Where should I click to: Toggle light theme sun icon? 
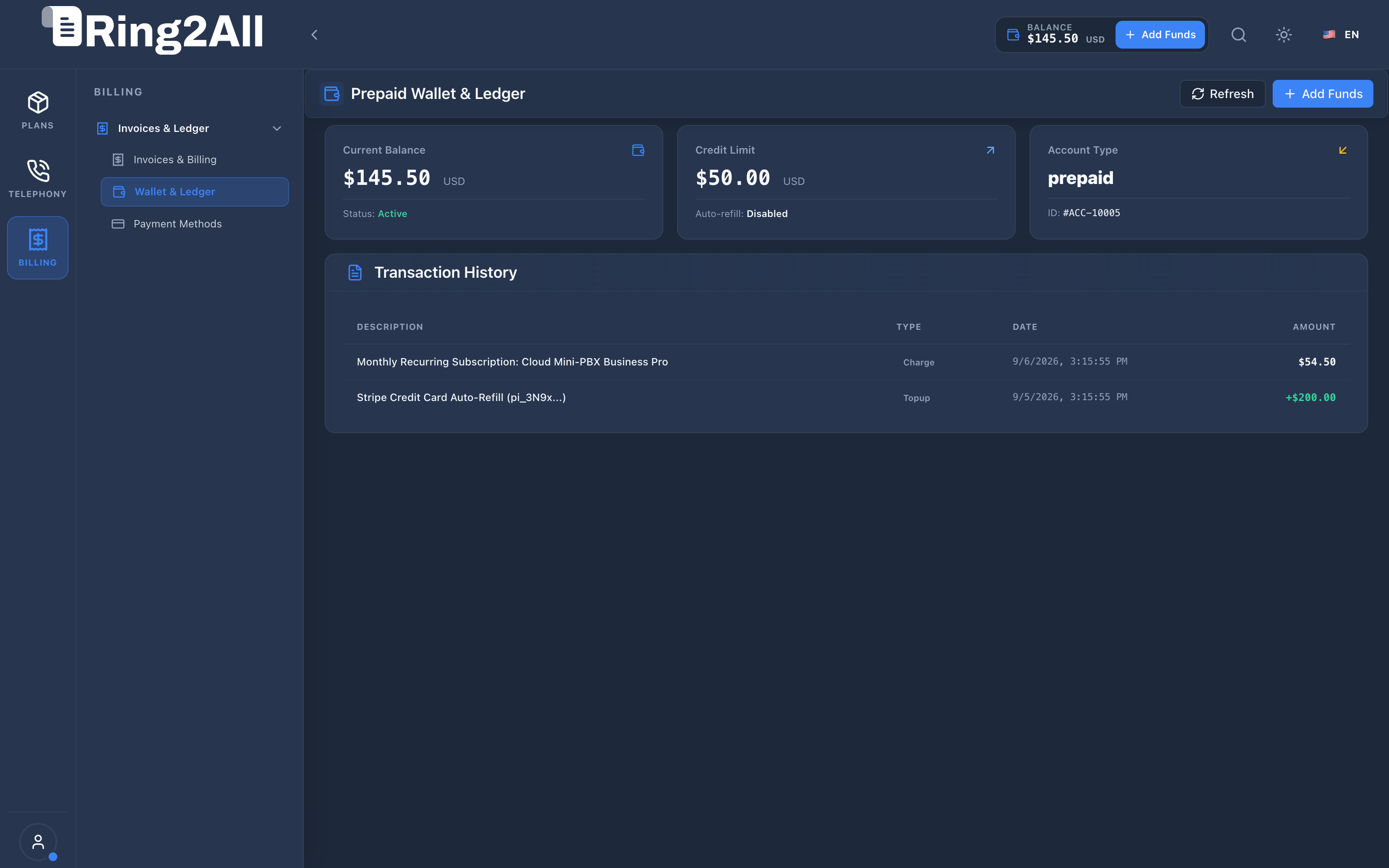click(1284, 35)
